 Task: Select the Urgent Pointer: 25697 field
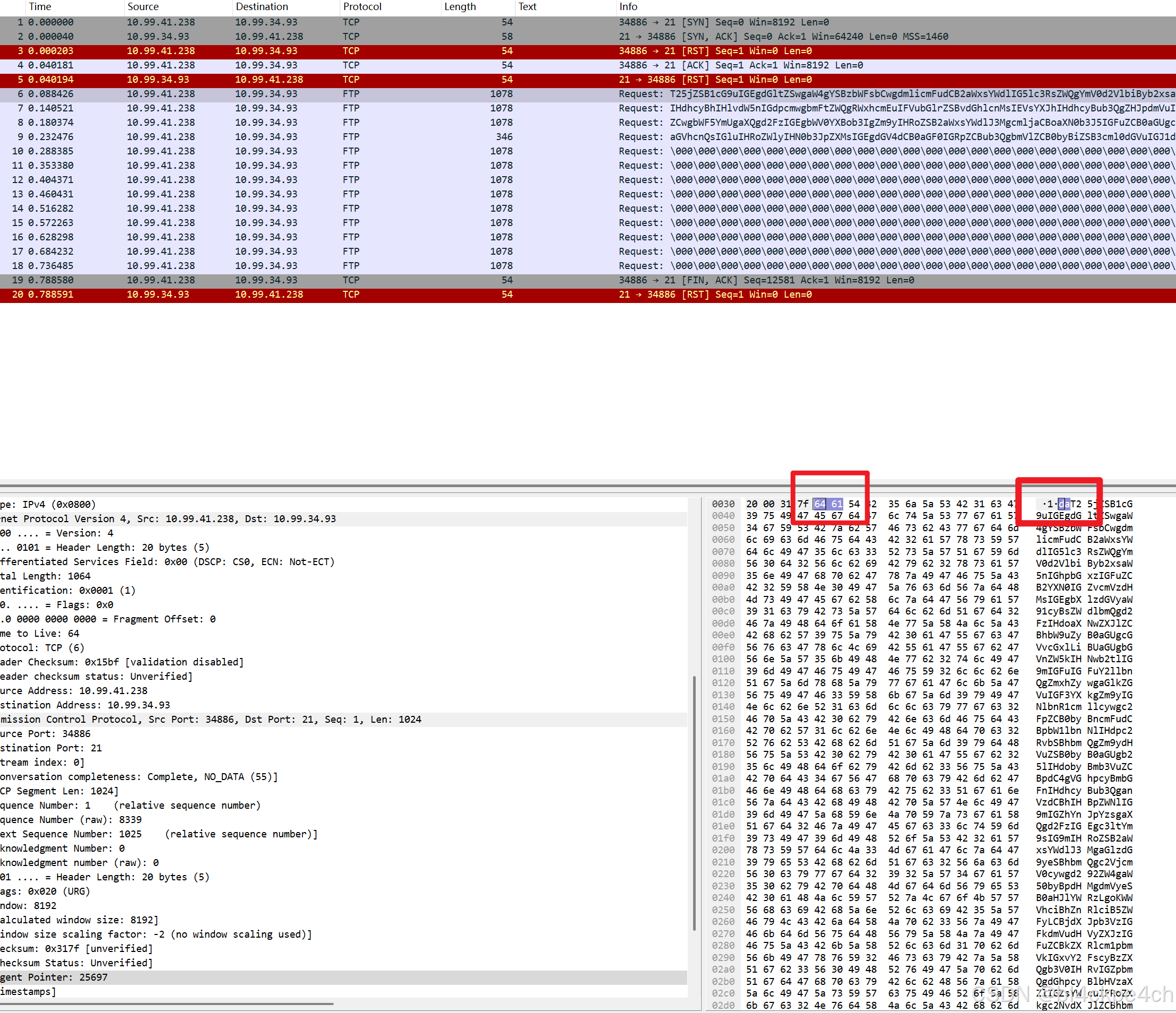54,977
